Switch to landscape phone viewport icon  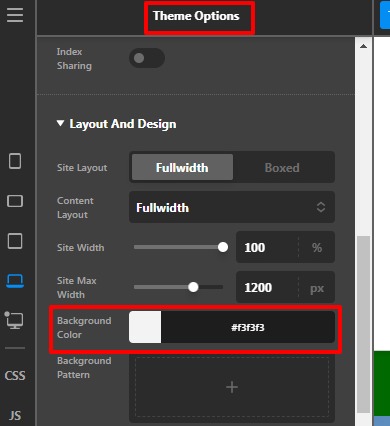(15, 201)
